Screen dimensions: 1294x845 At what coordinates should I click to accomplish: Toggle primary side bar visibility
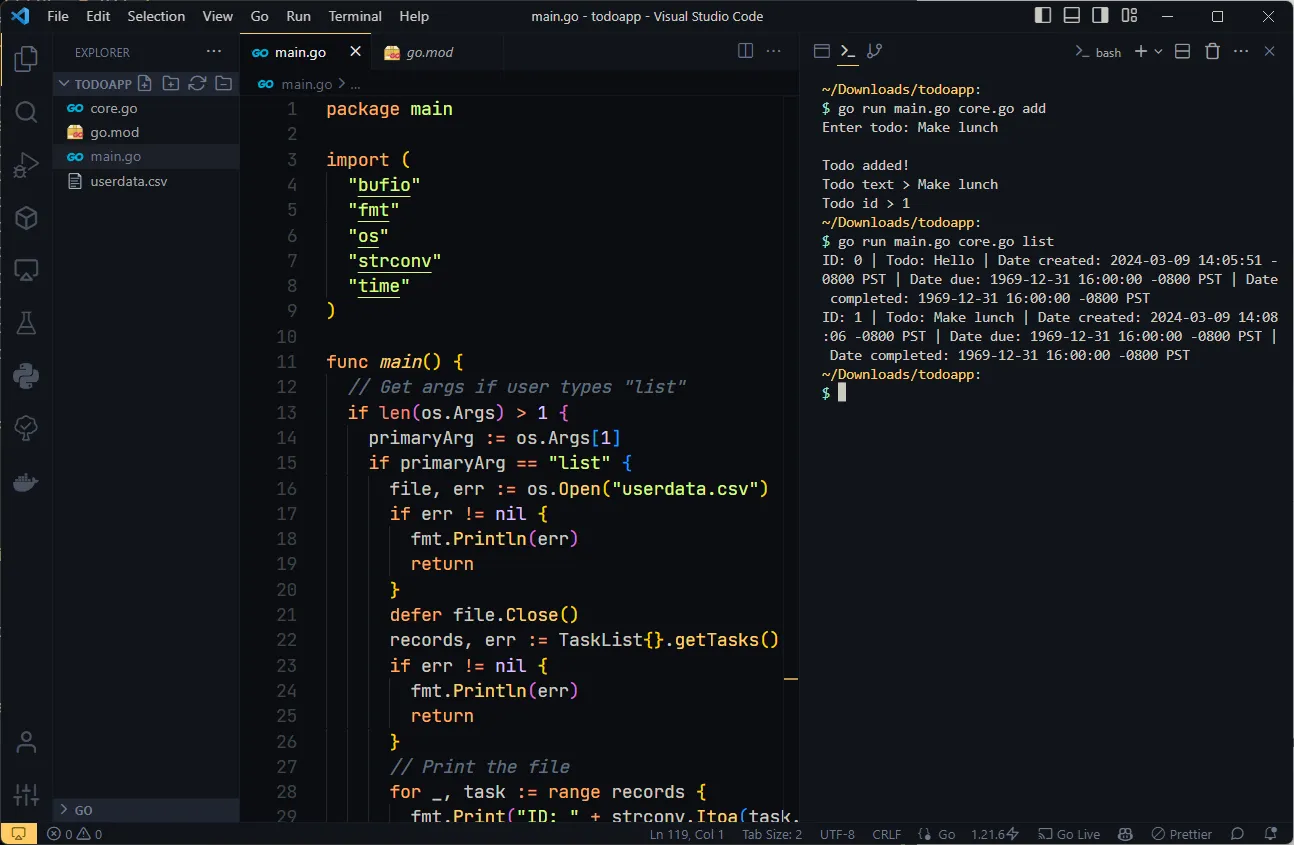[x=1043, y=16]
